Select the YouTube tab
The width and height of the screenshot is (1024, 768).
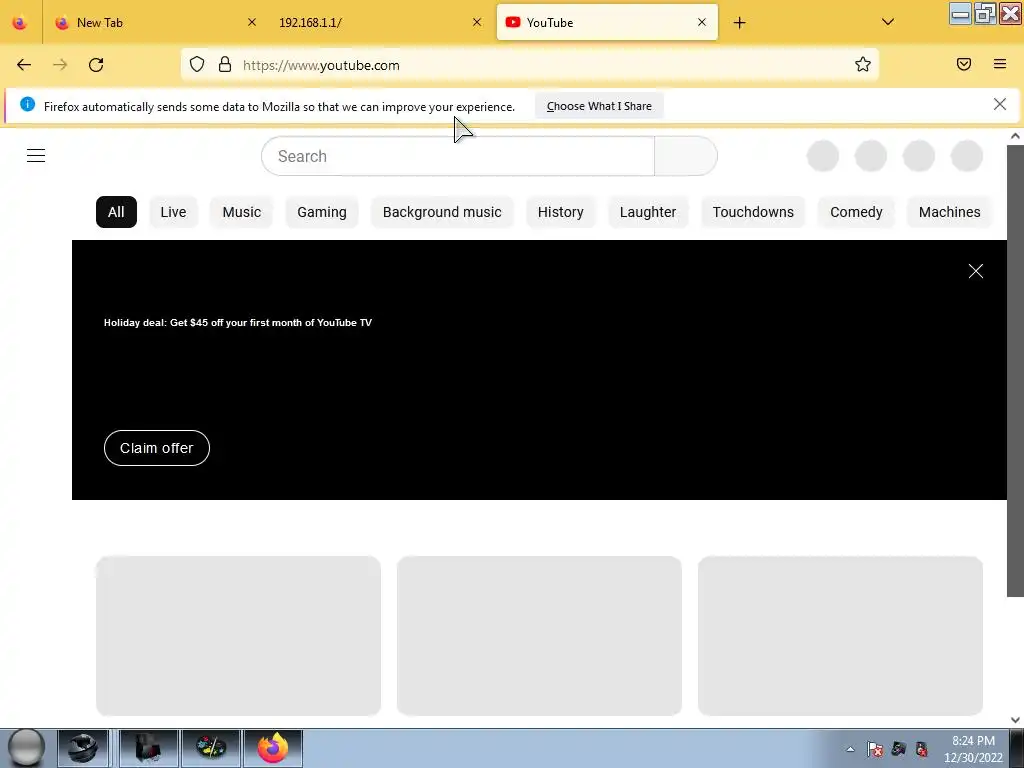coord(607,23)
